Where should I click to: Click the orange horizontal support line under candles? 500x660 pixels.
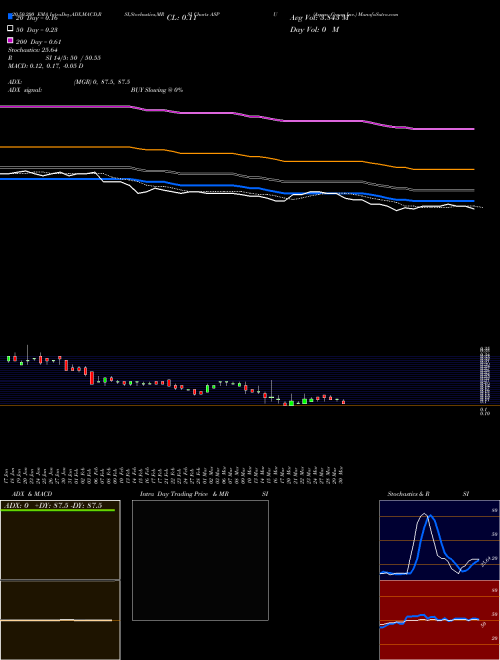(250, 405)
